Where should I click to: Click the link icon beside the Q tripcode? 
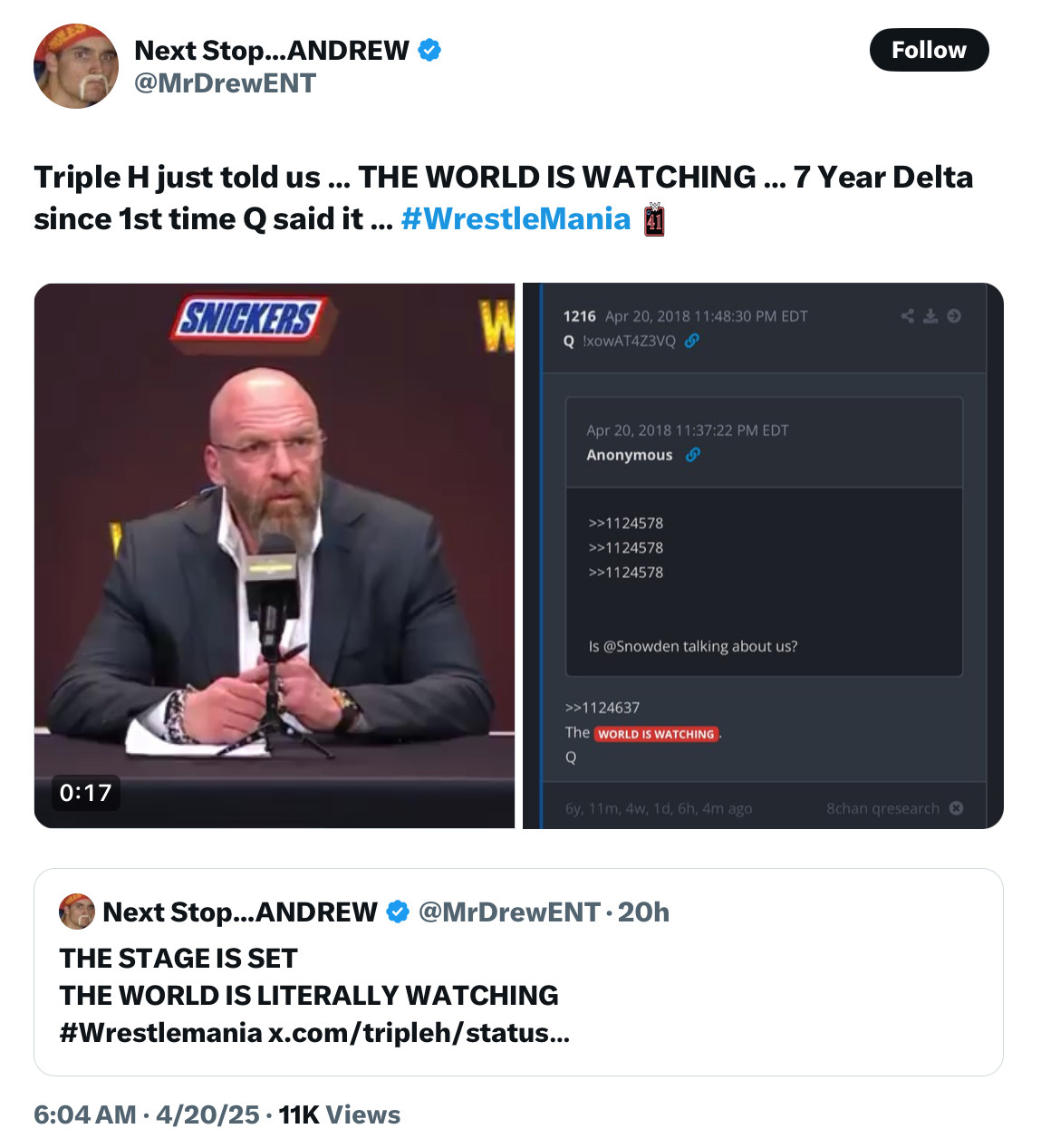[x=692, y=341]
